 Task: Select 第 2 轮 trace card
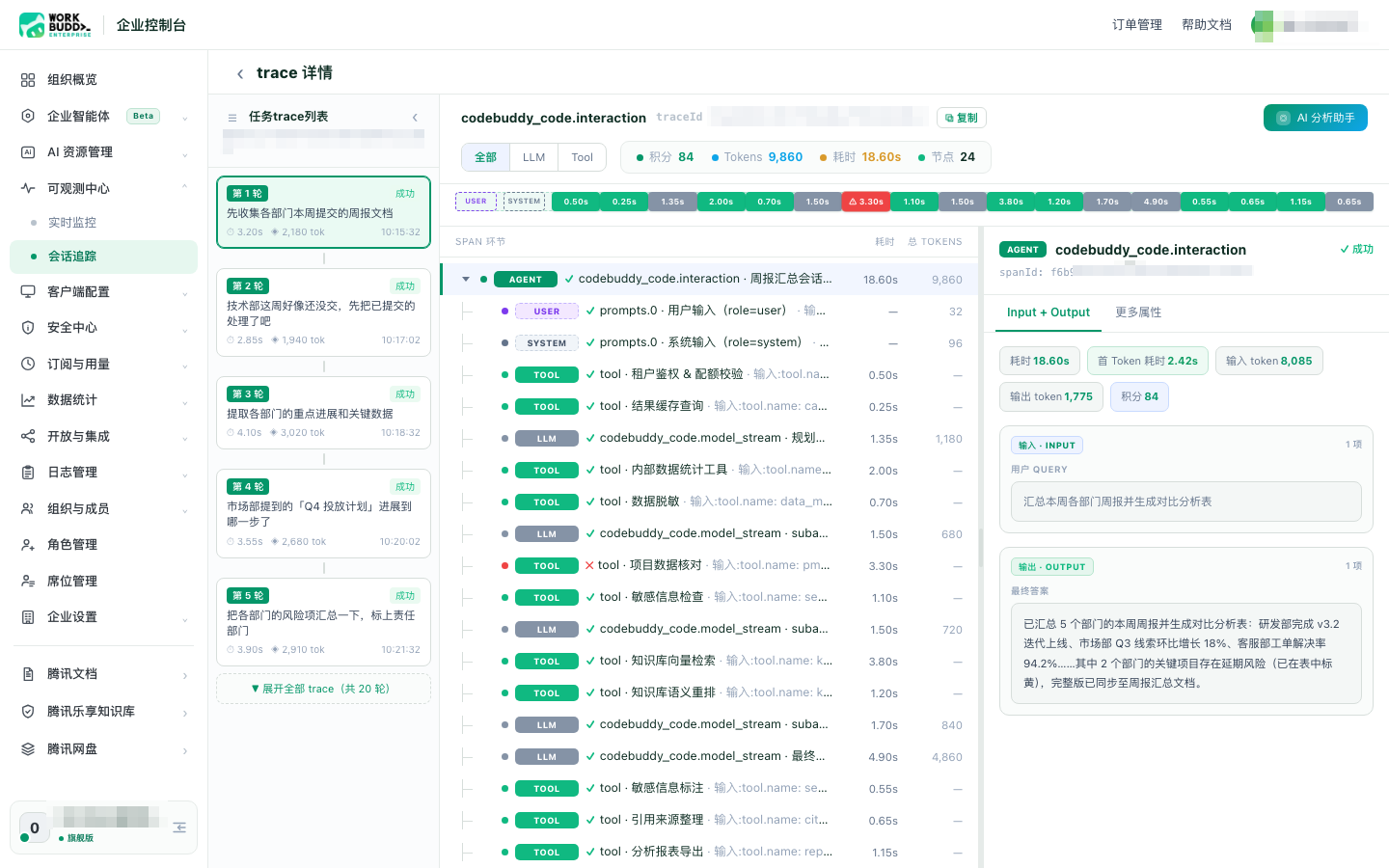tap(323, 312)
